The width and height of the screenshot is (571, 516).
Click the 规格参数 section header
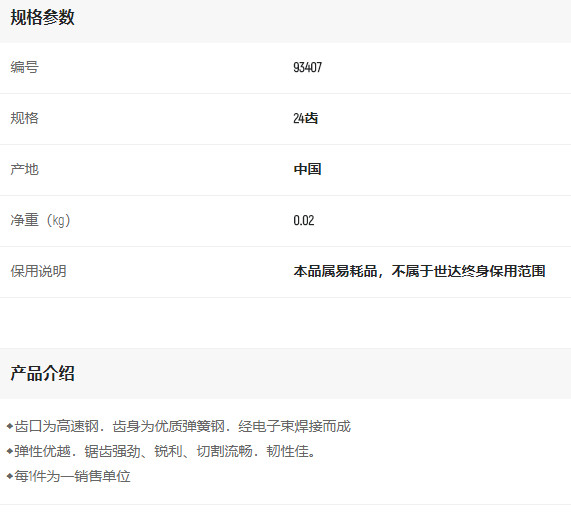[42, 17]
